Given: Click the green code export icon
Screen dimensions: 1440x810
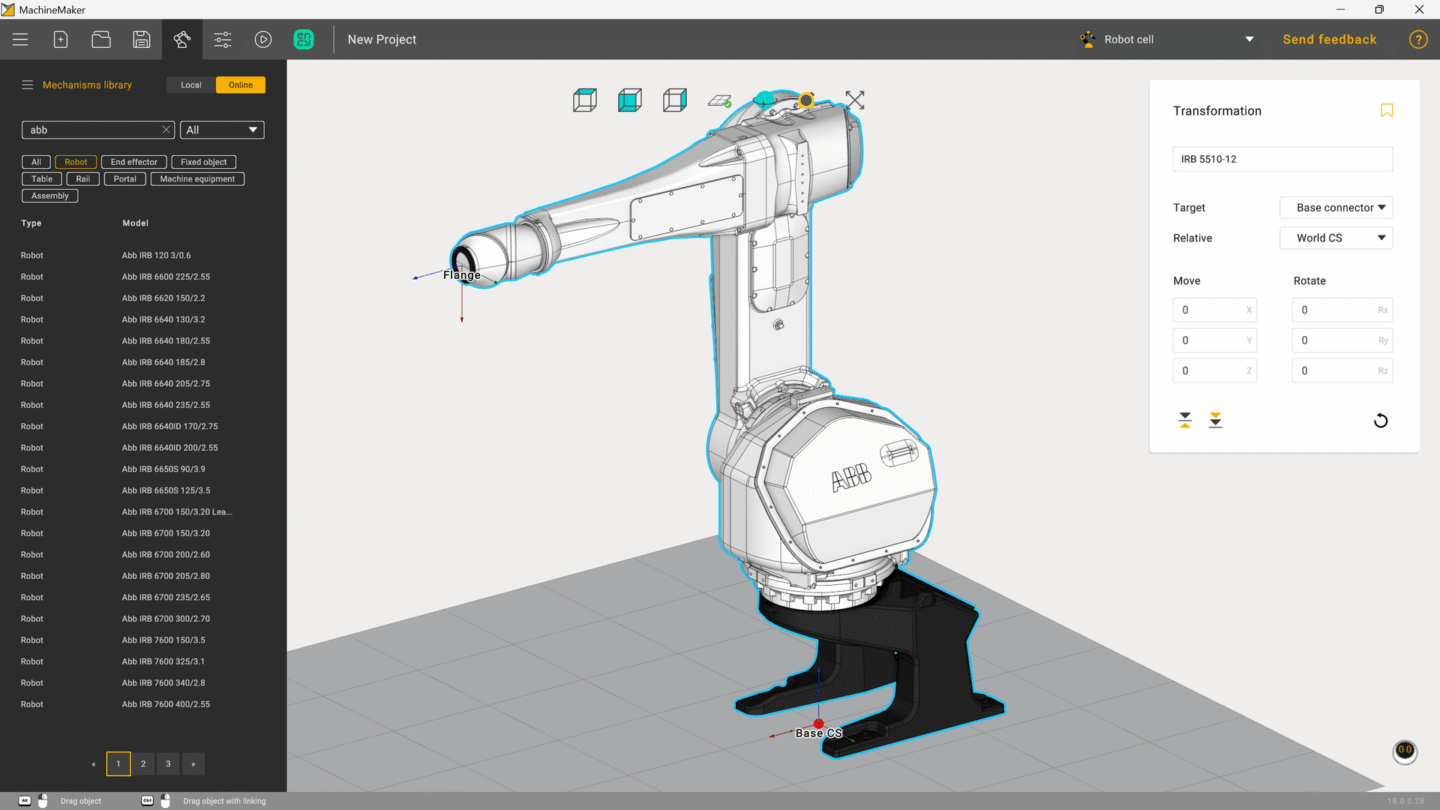Looking at the screenshot, I should click(304, 39).
